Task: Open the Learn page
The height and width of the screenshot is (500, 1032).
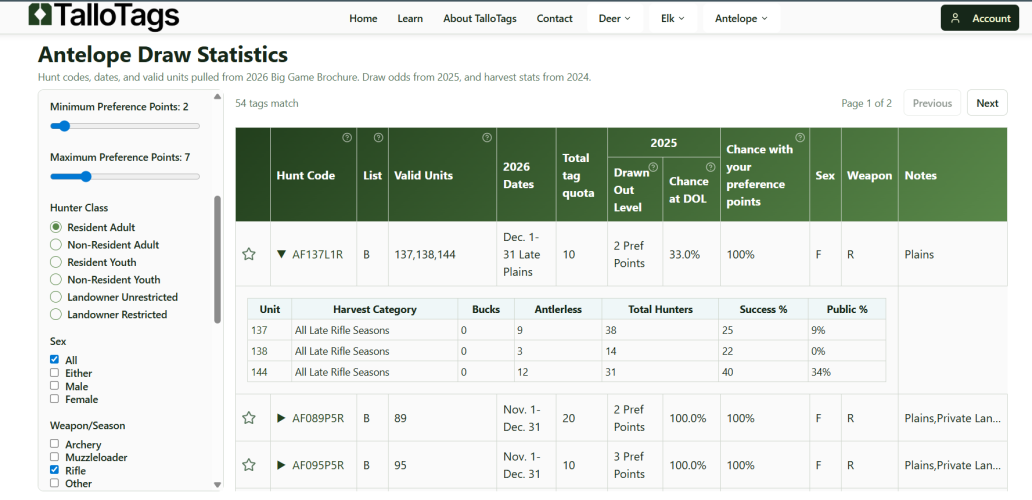Action: click(x=410, y=18)
